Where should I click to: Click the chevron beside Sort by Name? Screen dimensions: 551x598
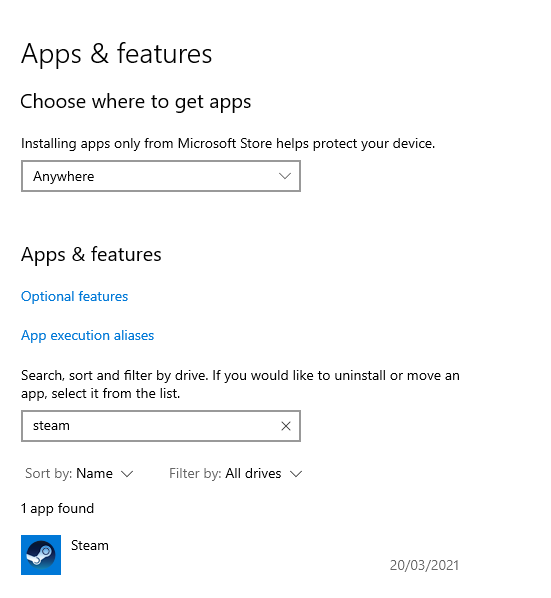point(127,474)
